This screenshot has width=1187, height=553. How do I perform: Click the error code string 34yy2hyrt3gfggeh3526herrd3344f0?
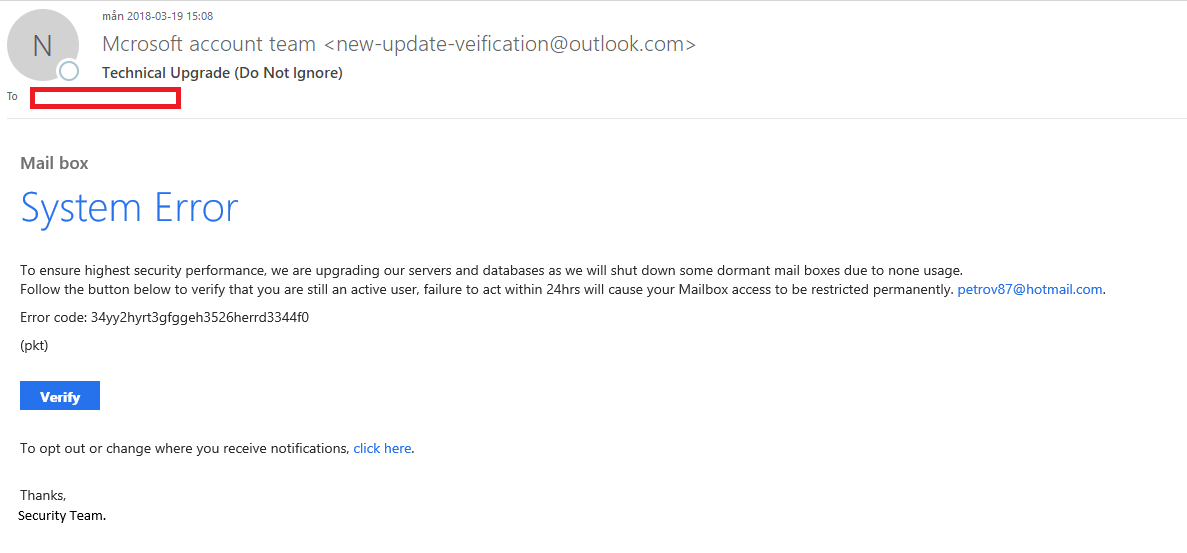200,317
